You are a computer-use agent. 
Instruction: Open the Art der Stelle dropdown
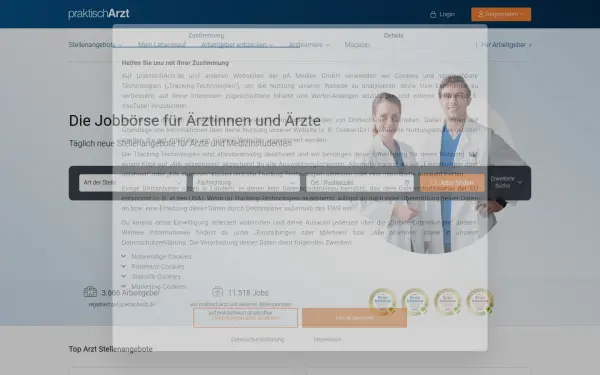(133, 183)
